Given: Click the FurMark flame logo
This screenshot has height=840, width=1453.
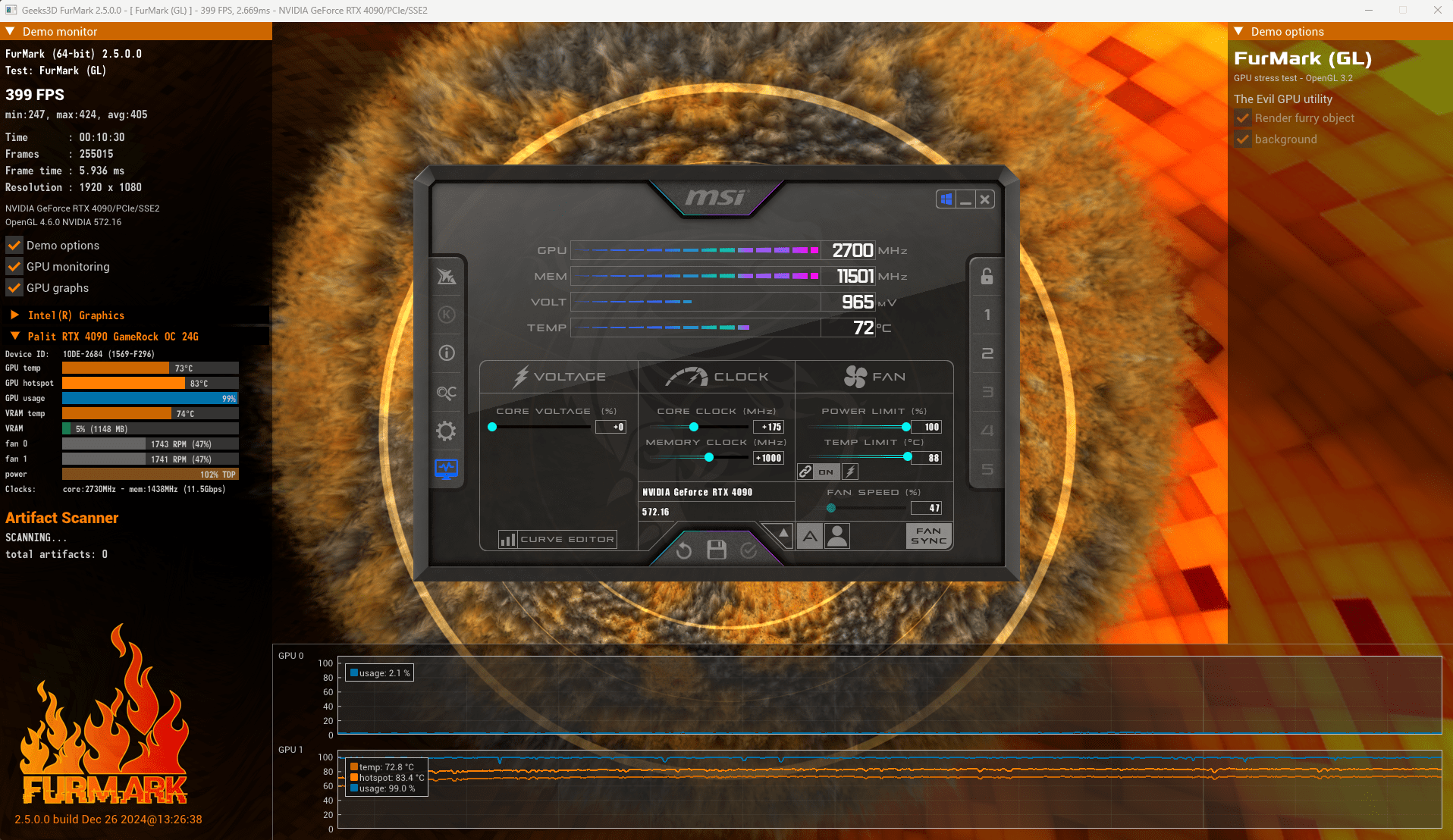Looking at the screenshot, I should [105, 714].
